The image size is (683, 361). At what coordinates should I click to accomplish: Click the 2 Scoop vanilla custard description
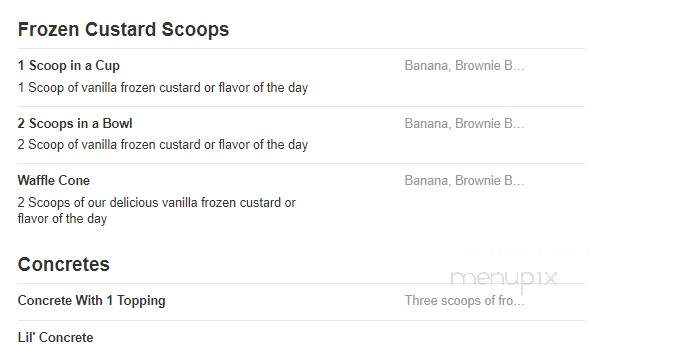pyautogui.click(x=163, y=145)
